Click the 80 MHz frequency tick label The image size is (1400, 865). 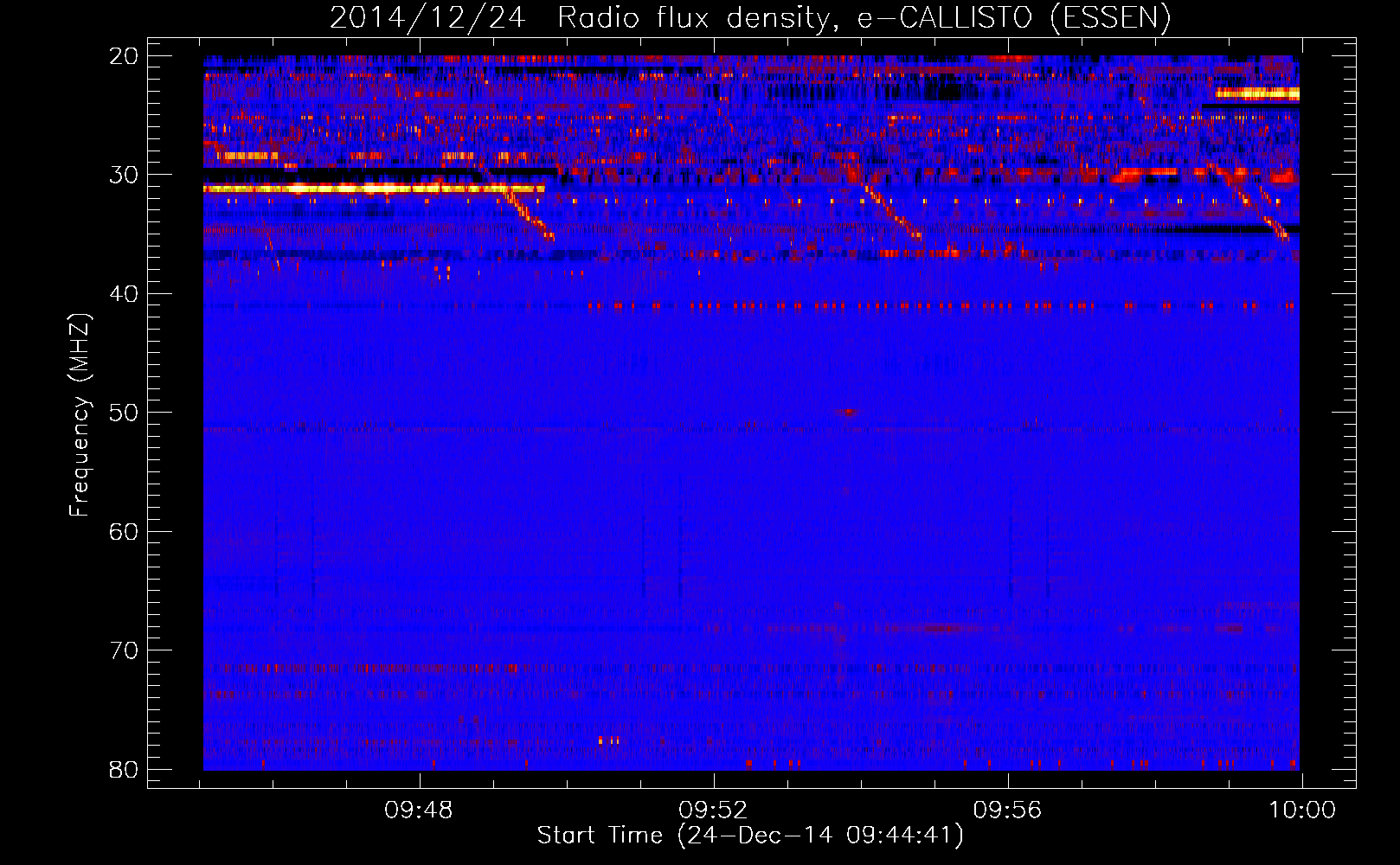click(x=124, y=769)
